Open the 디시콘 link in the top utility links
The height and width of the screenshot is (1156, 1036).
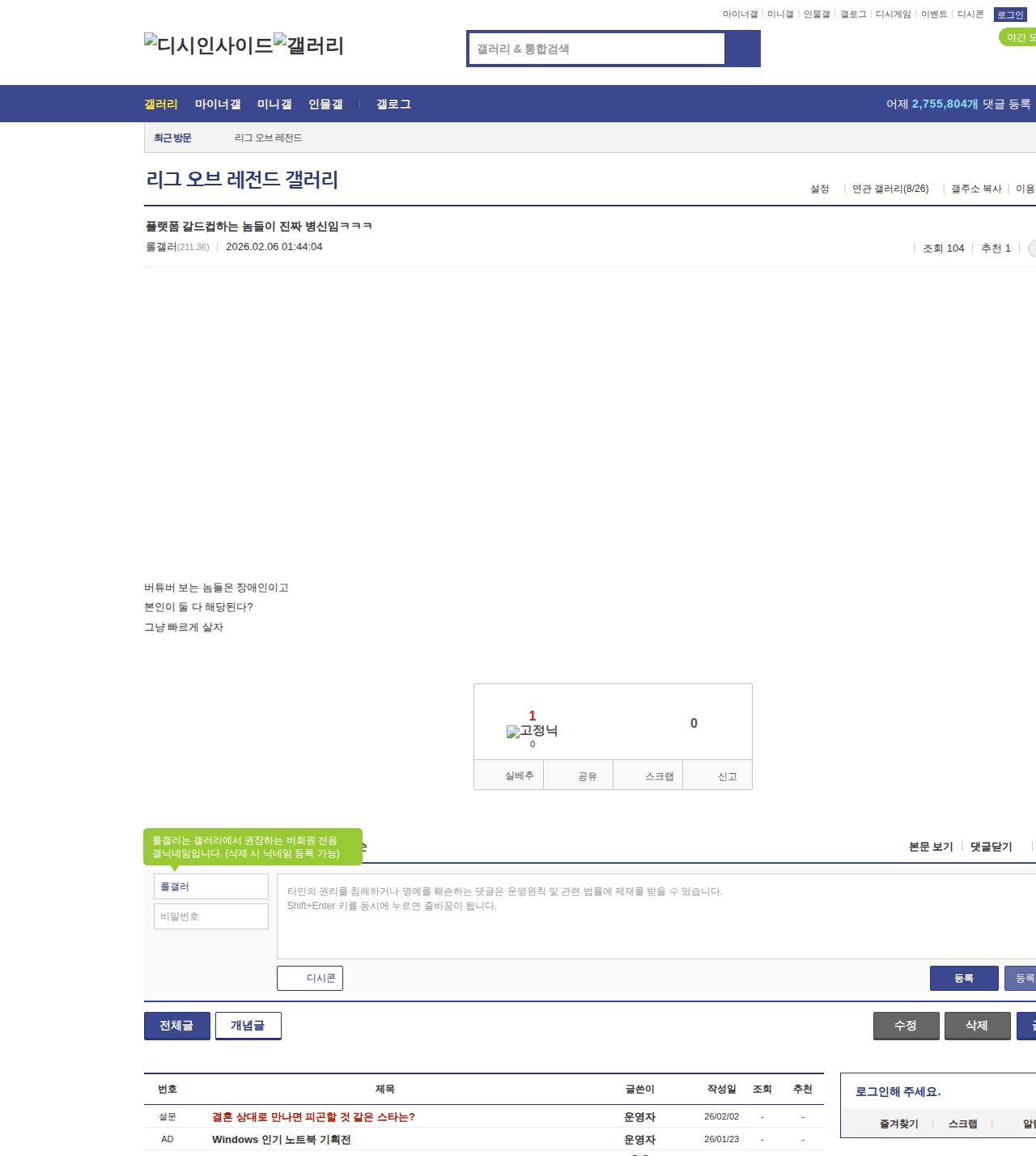click(x=970, y=15)
